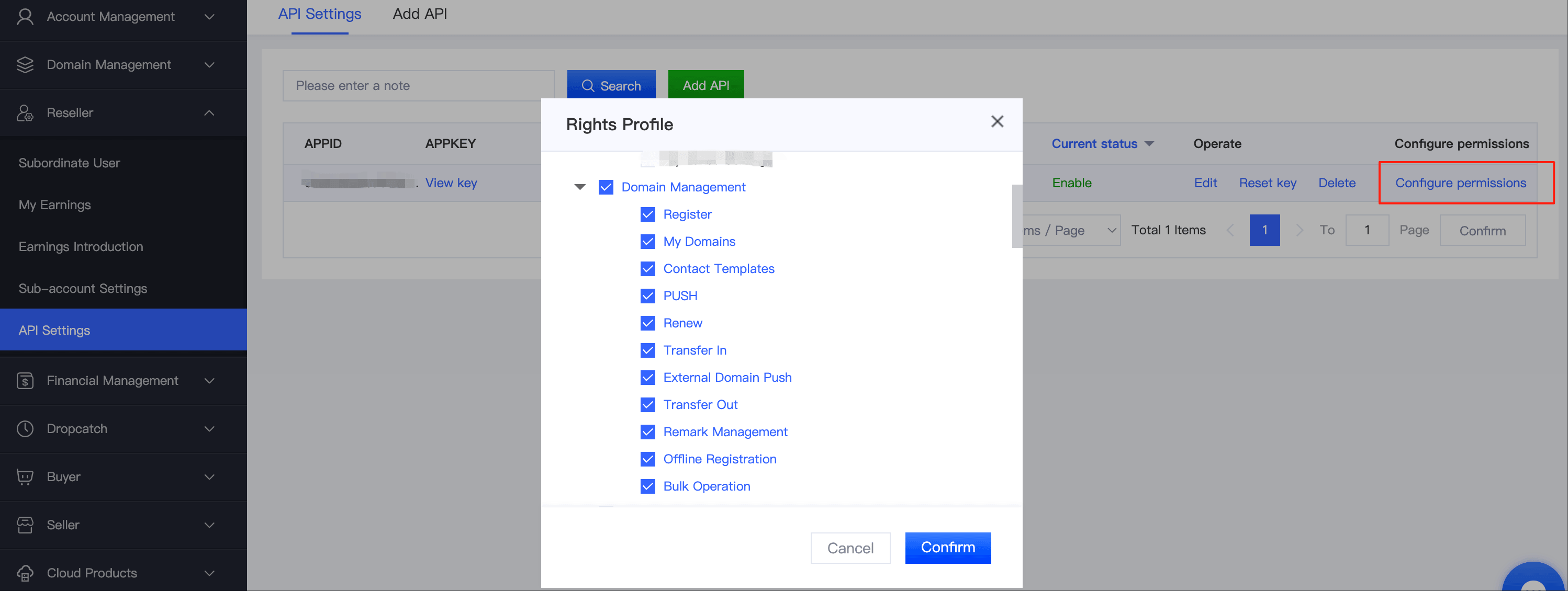Screen dimensions: 1568x591
Task: Uncheck the Remark Management permission
Action: (x=647, y=433)
